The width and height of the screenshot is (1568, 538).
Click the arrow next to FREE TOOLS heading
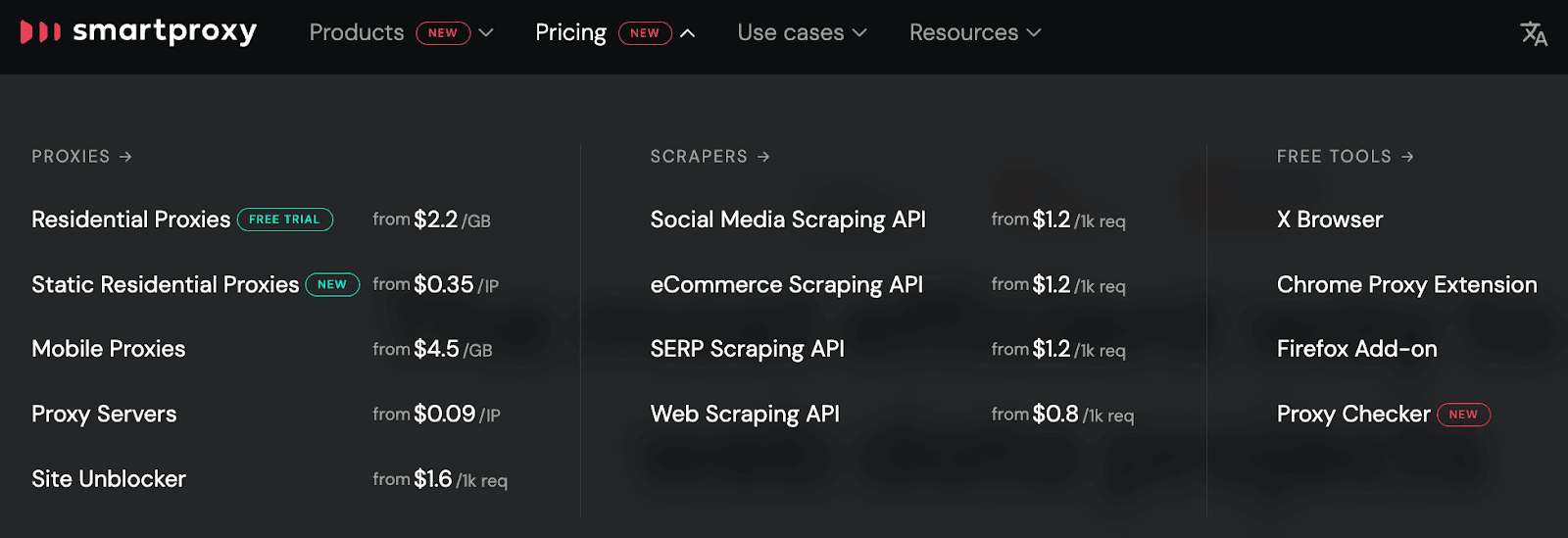pyautogui.click(x=1407, y=157)
